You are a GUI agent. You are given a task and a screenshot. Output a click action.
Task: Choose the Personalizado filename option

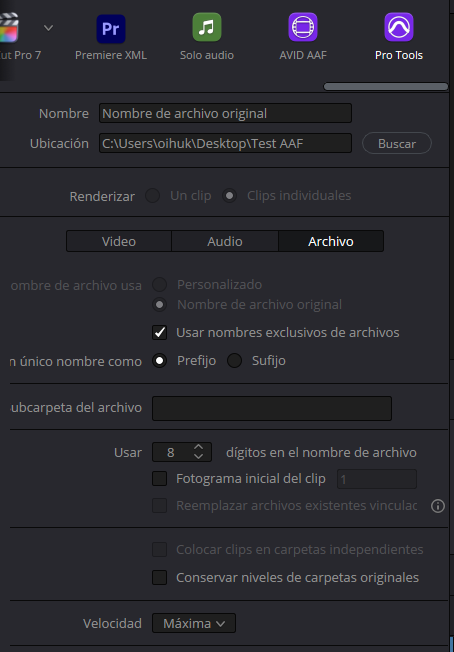pos(159,285)
